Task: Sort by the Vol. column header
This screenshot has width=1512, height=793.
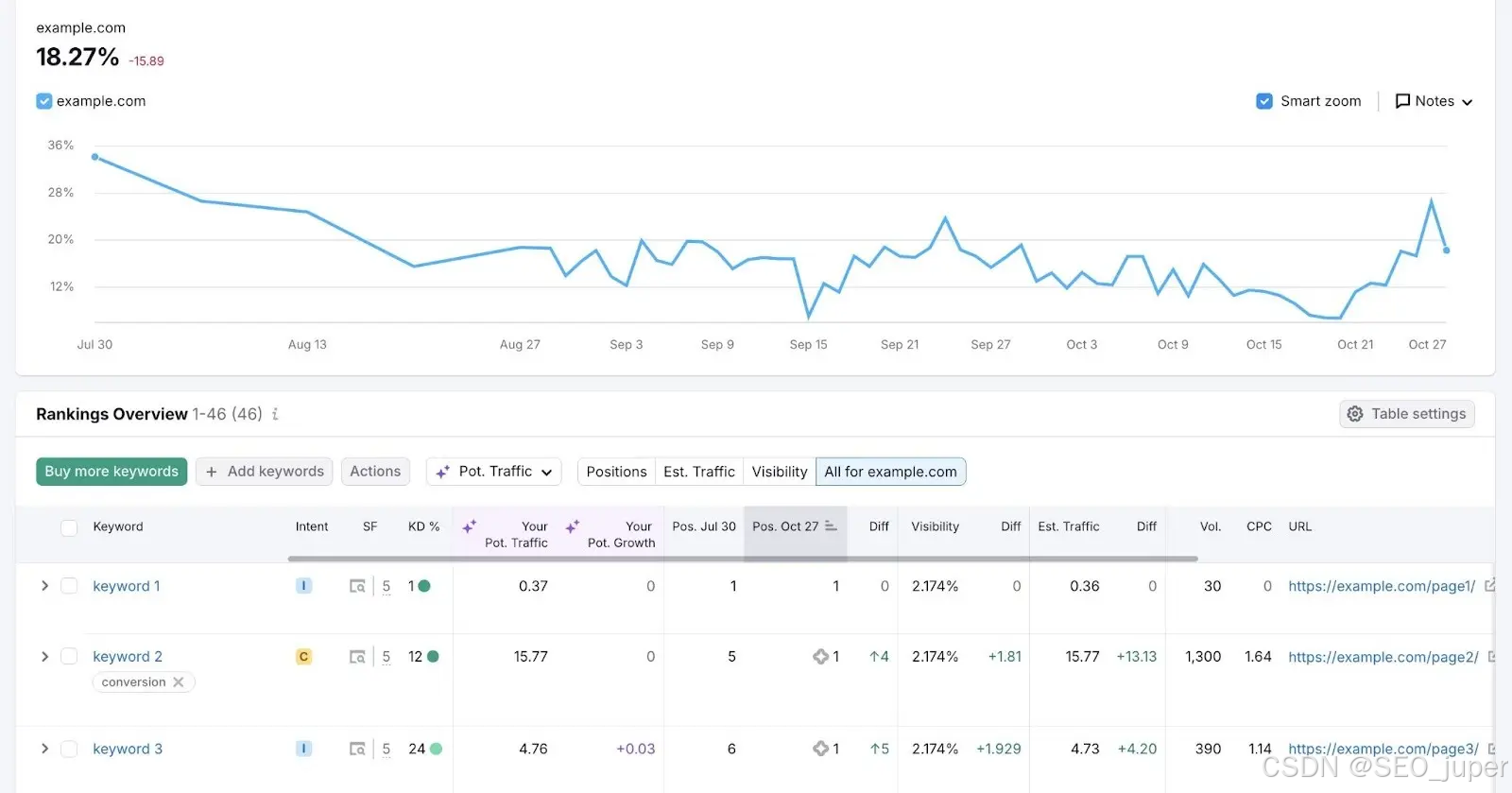Action: click(x=1211, y=526)
